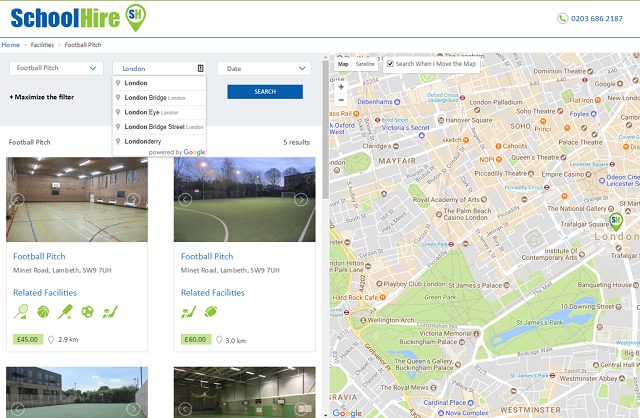Go to Home breadcrumb link
This screenshot has height=418, width=640.
[11, 45]
